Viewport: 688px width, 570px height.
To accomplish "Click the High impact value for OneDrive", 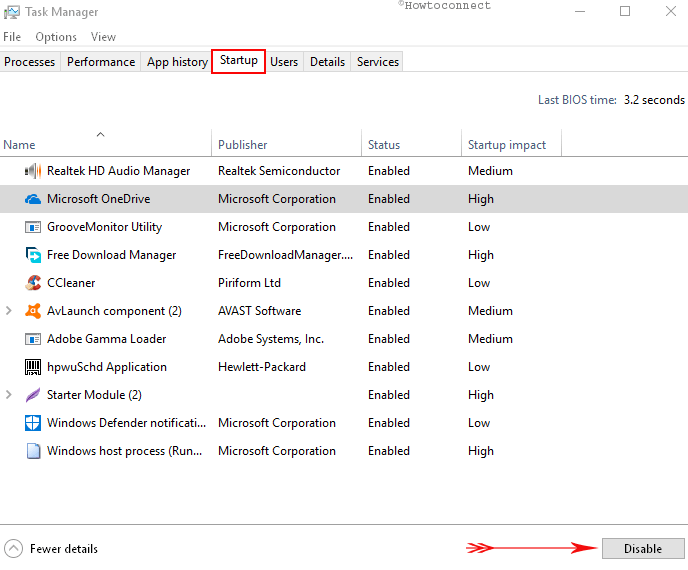I will coord(481,199).
